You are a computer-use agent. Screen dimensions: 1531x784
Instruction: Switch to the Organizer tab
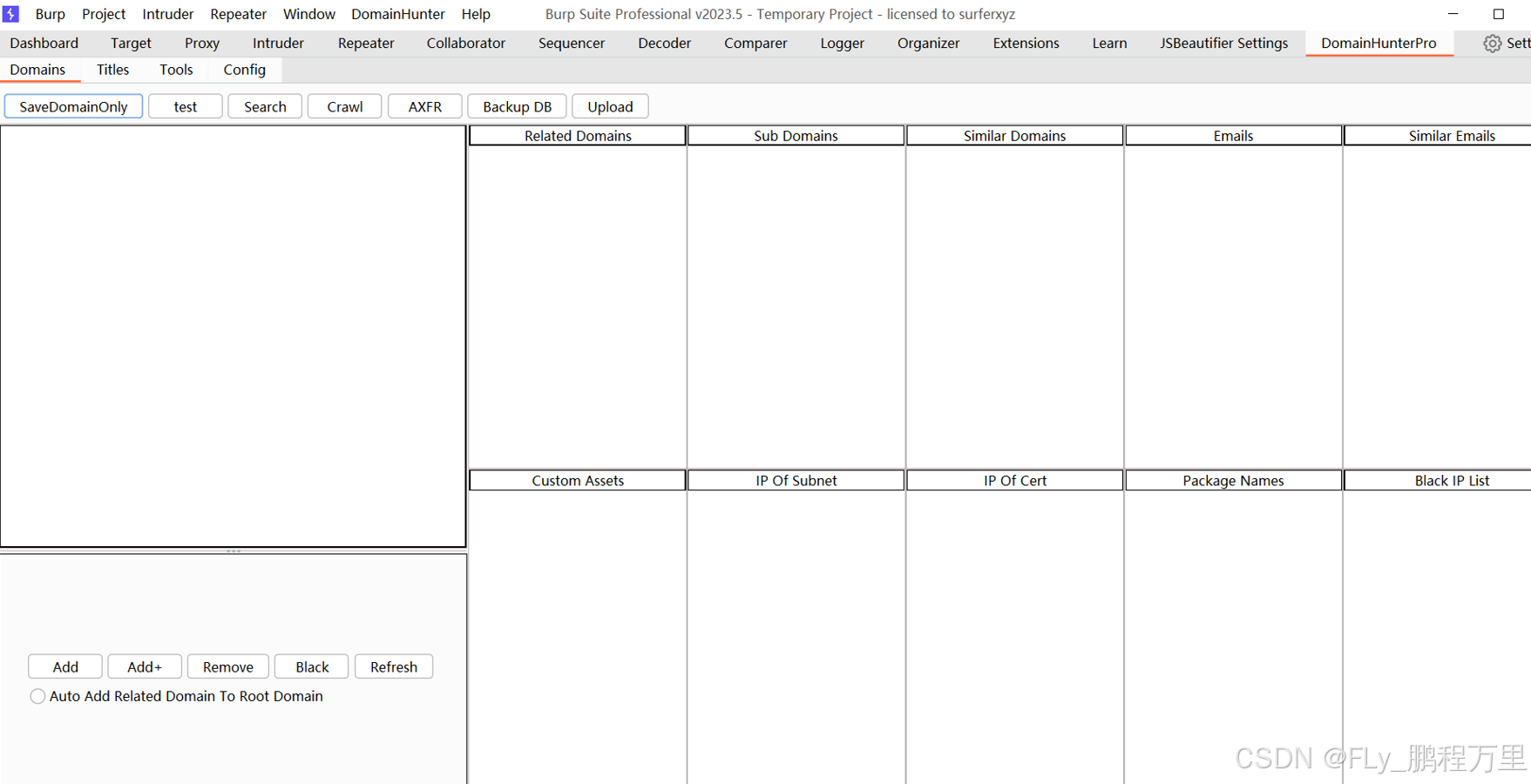(x=929, y=43)
